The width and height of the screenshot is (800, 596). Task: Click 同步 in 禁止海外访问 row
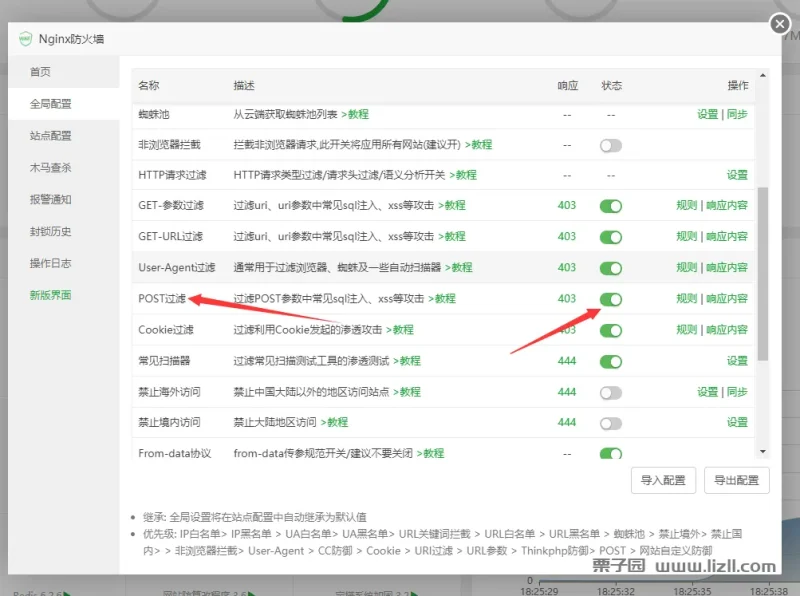[x=737, y=392]
